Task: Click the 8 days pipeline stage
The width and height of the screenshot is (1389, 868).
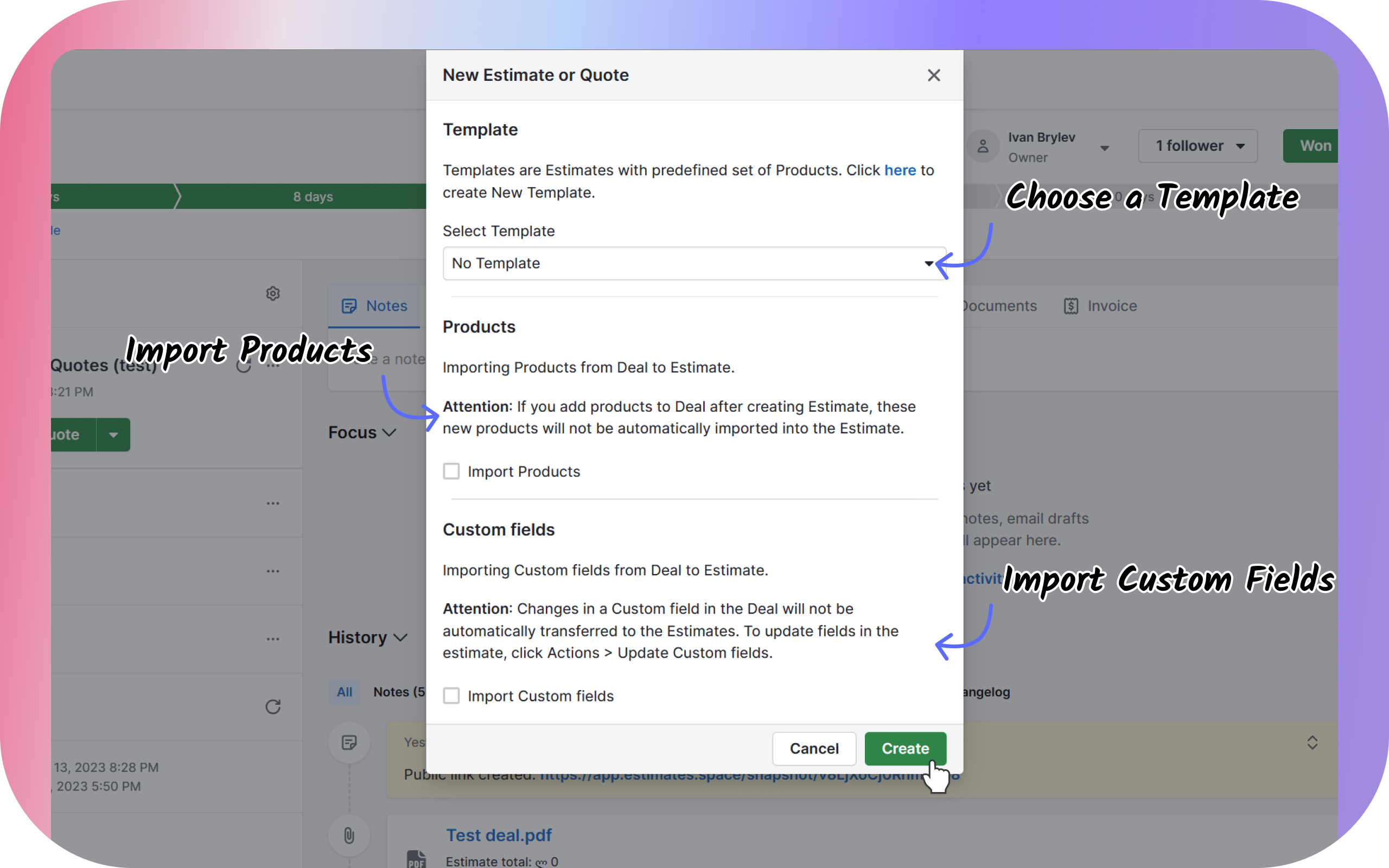Action: [x=313, y=196]
